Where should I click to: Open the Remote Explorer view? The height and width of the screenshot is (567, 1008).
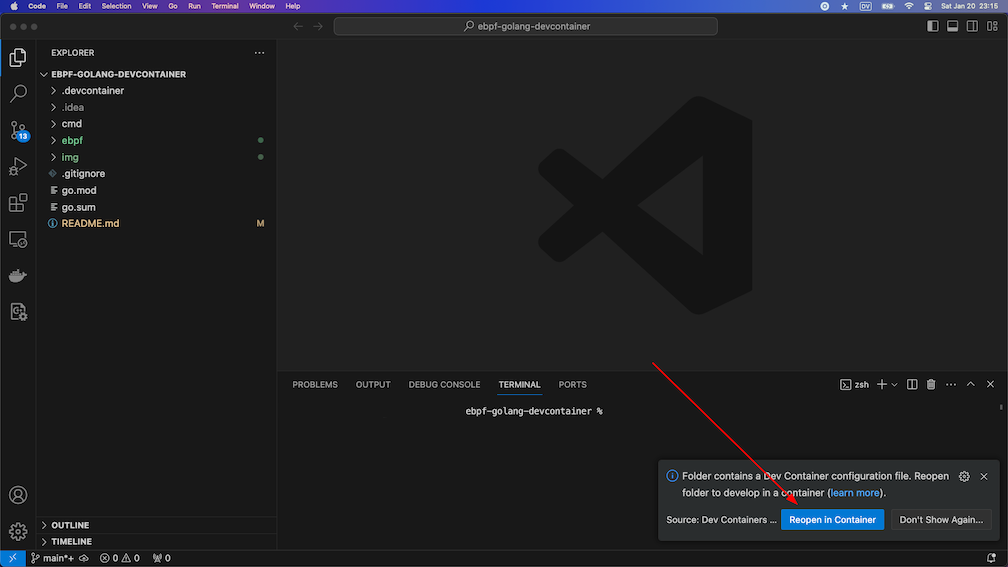click(18, 239)
